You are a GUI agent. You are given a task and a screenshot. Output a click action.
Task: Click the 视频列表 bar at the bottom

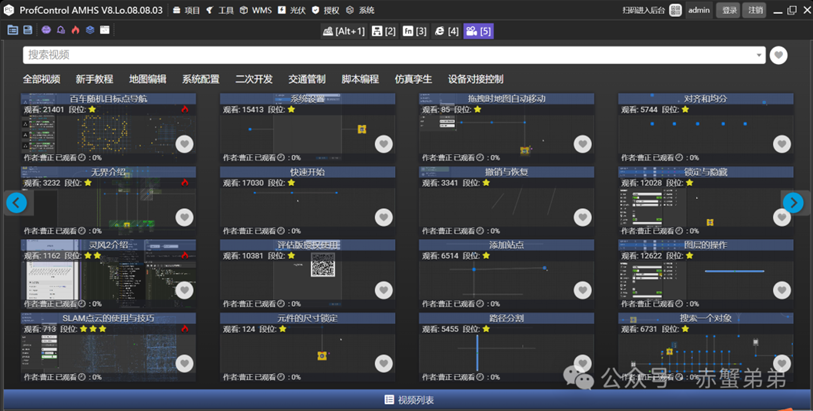pos(409,400)
